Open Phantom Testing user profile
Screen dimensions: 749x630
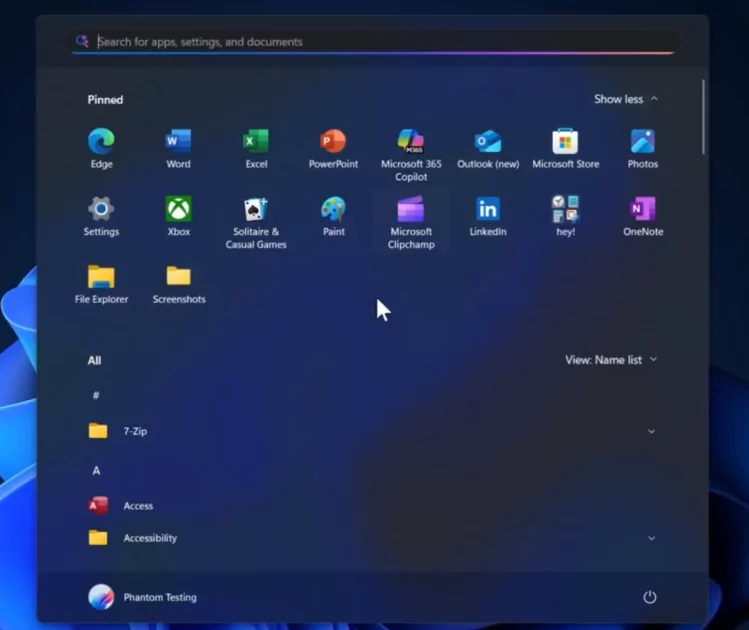click(142, 597)
